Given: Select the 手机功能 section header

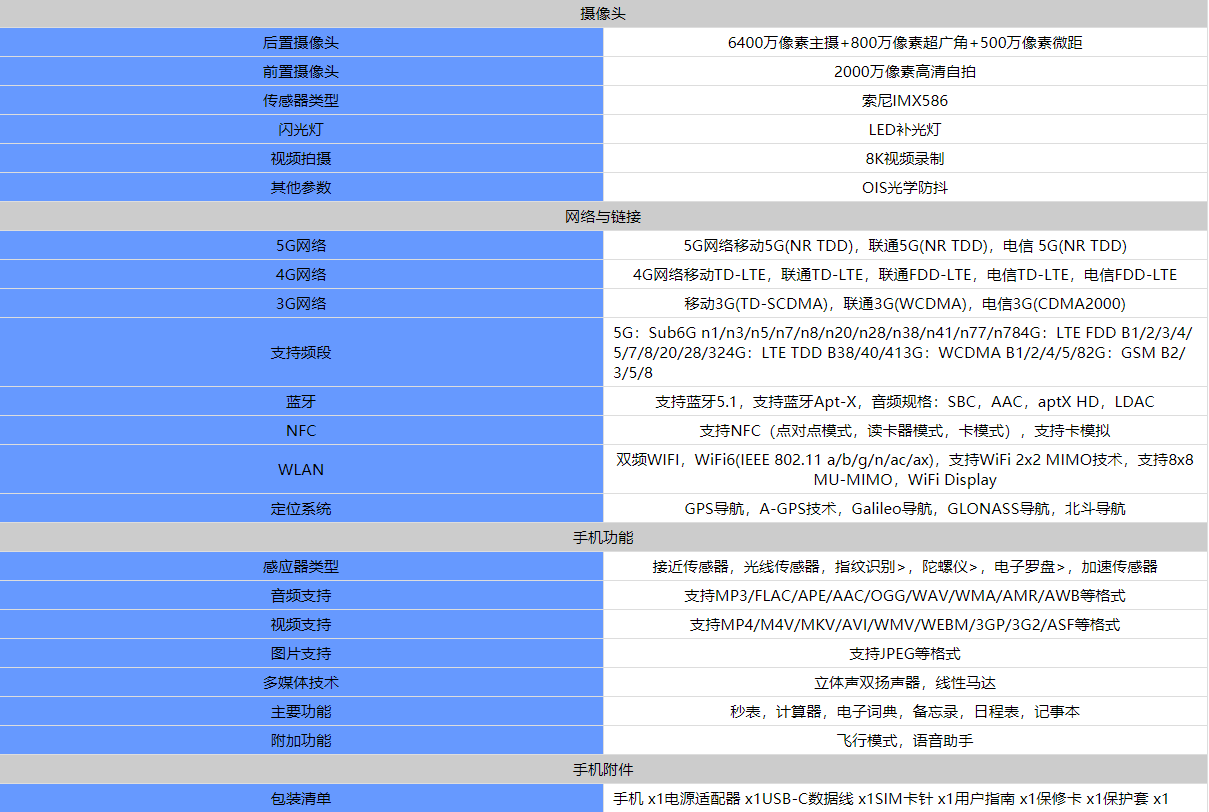Looking at the screenshot, I should [x=604, y=537].
